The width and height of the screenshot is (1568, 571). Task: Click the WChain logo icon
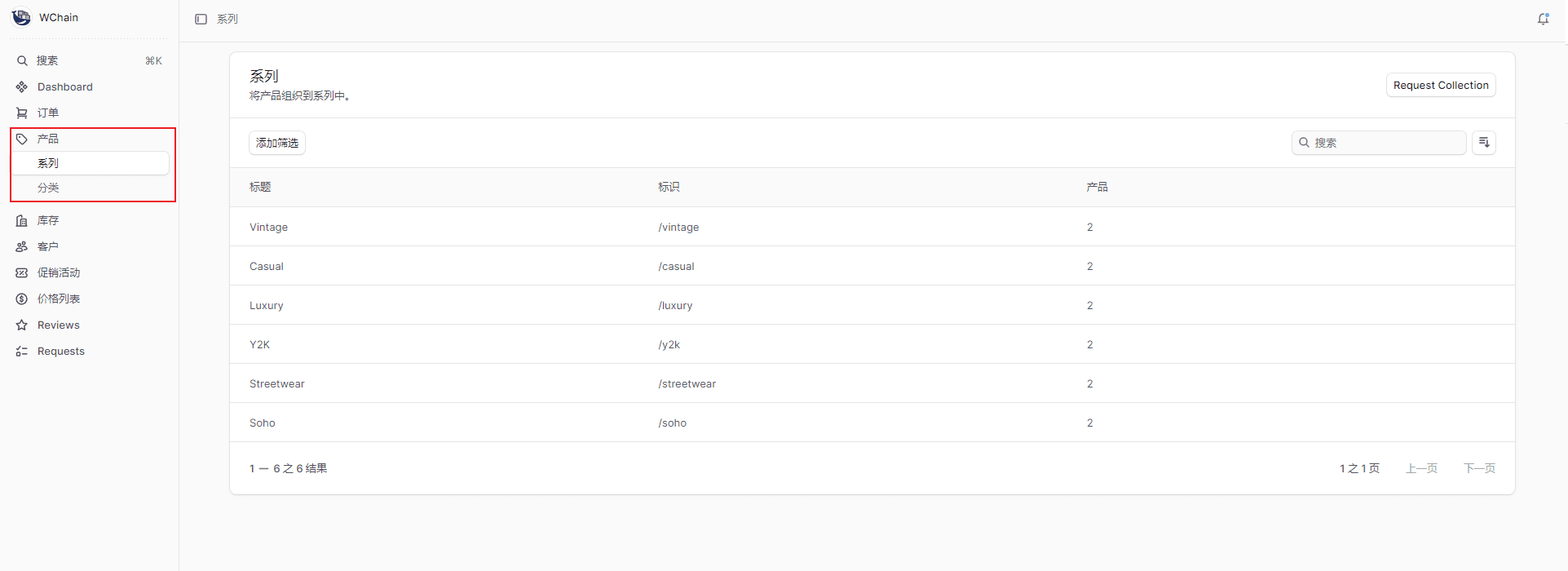tap(21, 17)
